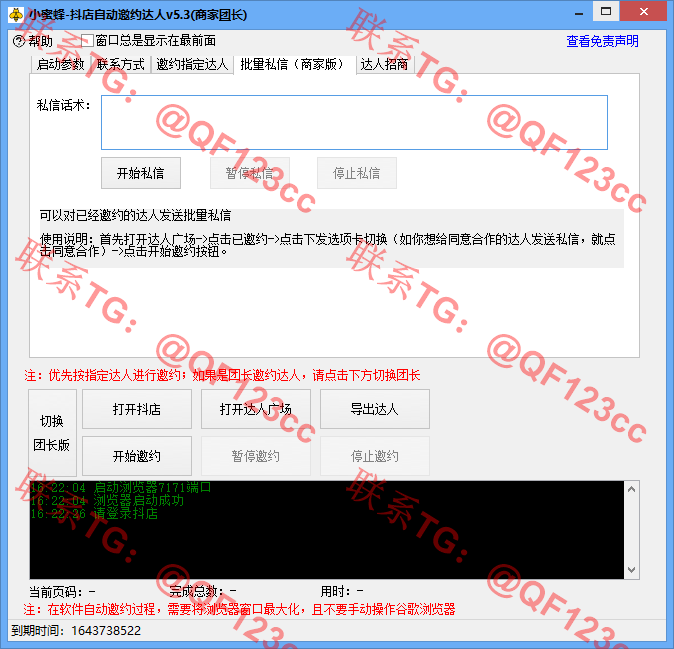Click log line 启动浏览器7171端口
Viewport: 674px width, 649px height.
(121, 487)
